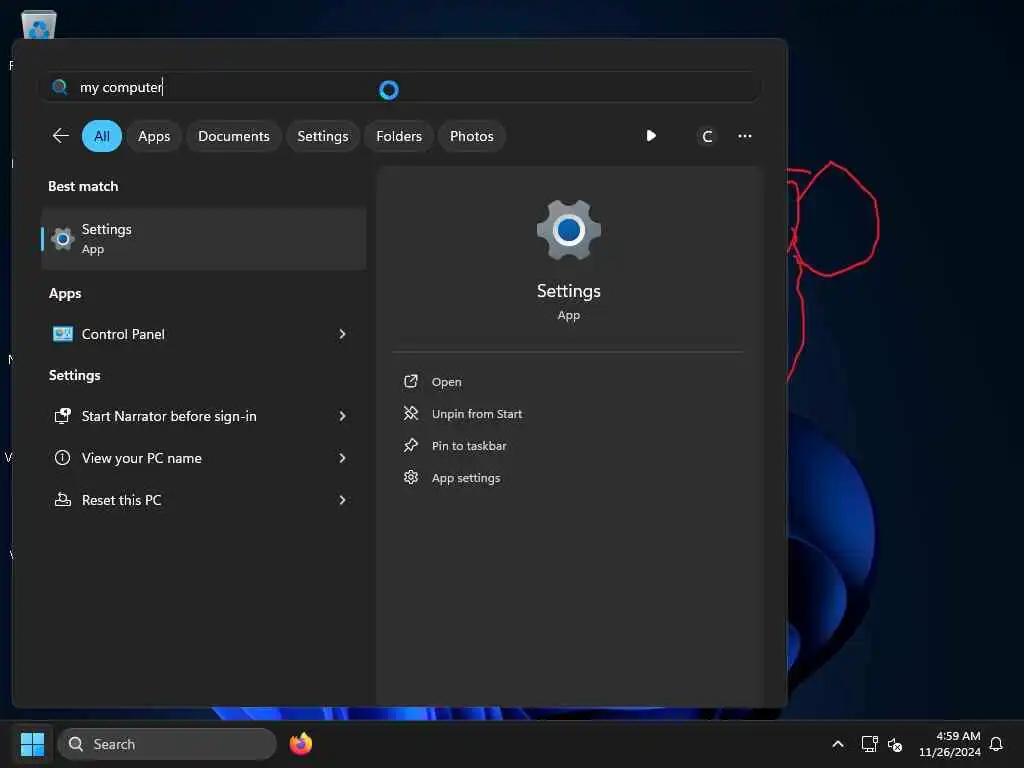This screenshot has height=768, width=1024.
Task: Show more filters with play arrow
Action: click(x=650, y=136)
